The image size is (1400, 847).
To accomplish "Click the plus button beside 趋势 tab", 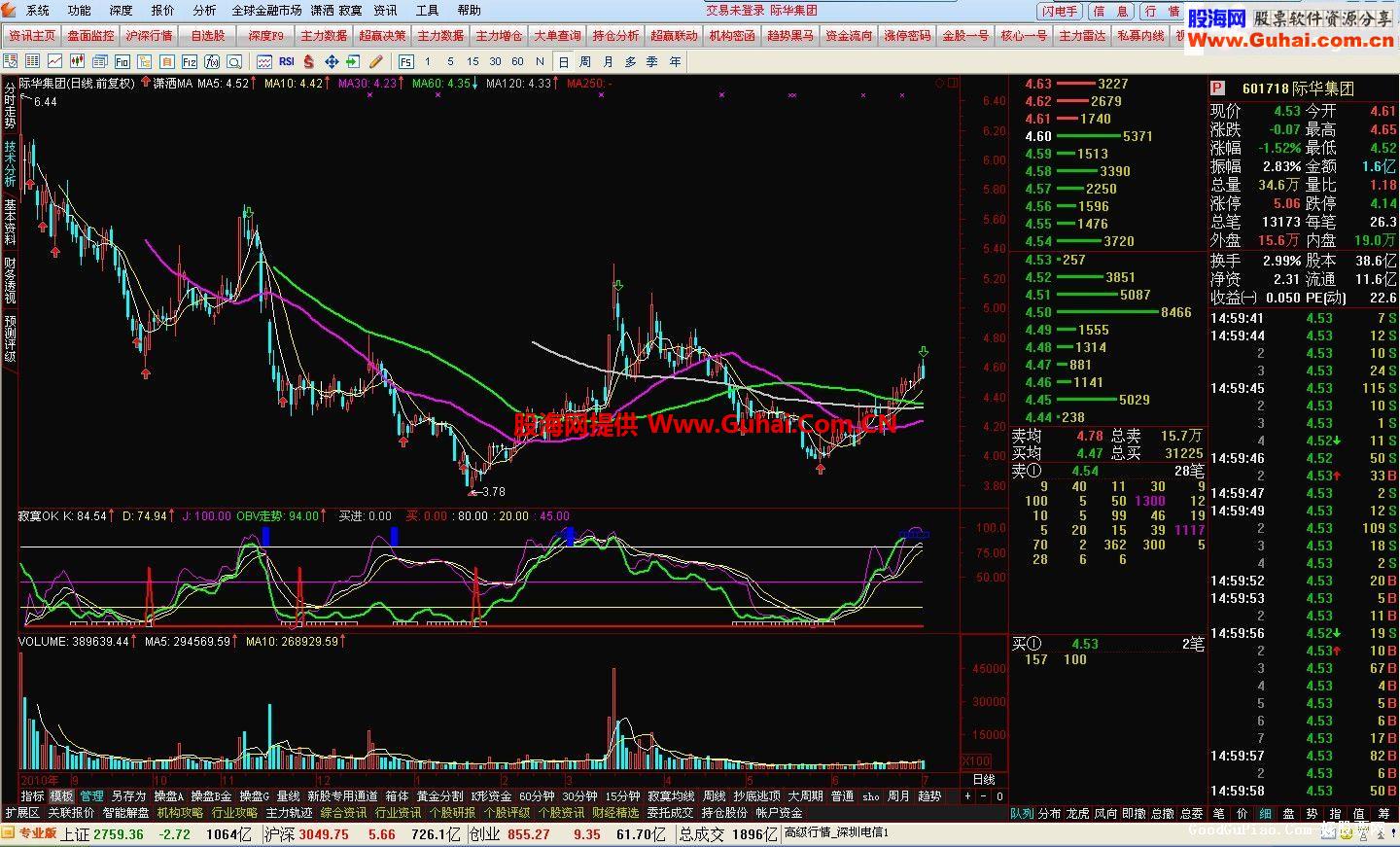I will pos(967,795).
